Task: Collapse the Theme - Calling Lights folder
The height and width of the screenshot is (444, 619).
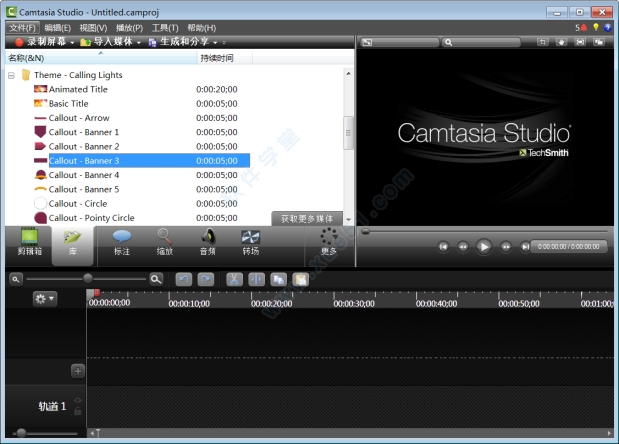Action: point(12,75)
